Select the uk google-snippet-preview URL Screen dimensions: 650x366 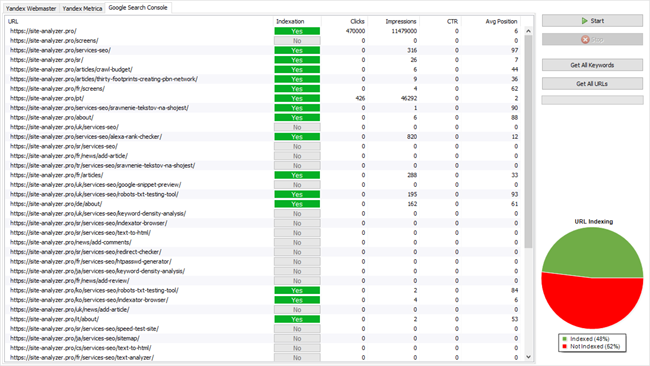click(x=95, y=184)
